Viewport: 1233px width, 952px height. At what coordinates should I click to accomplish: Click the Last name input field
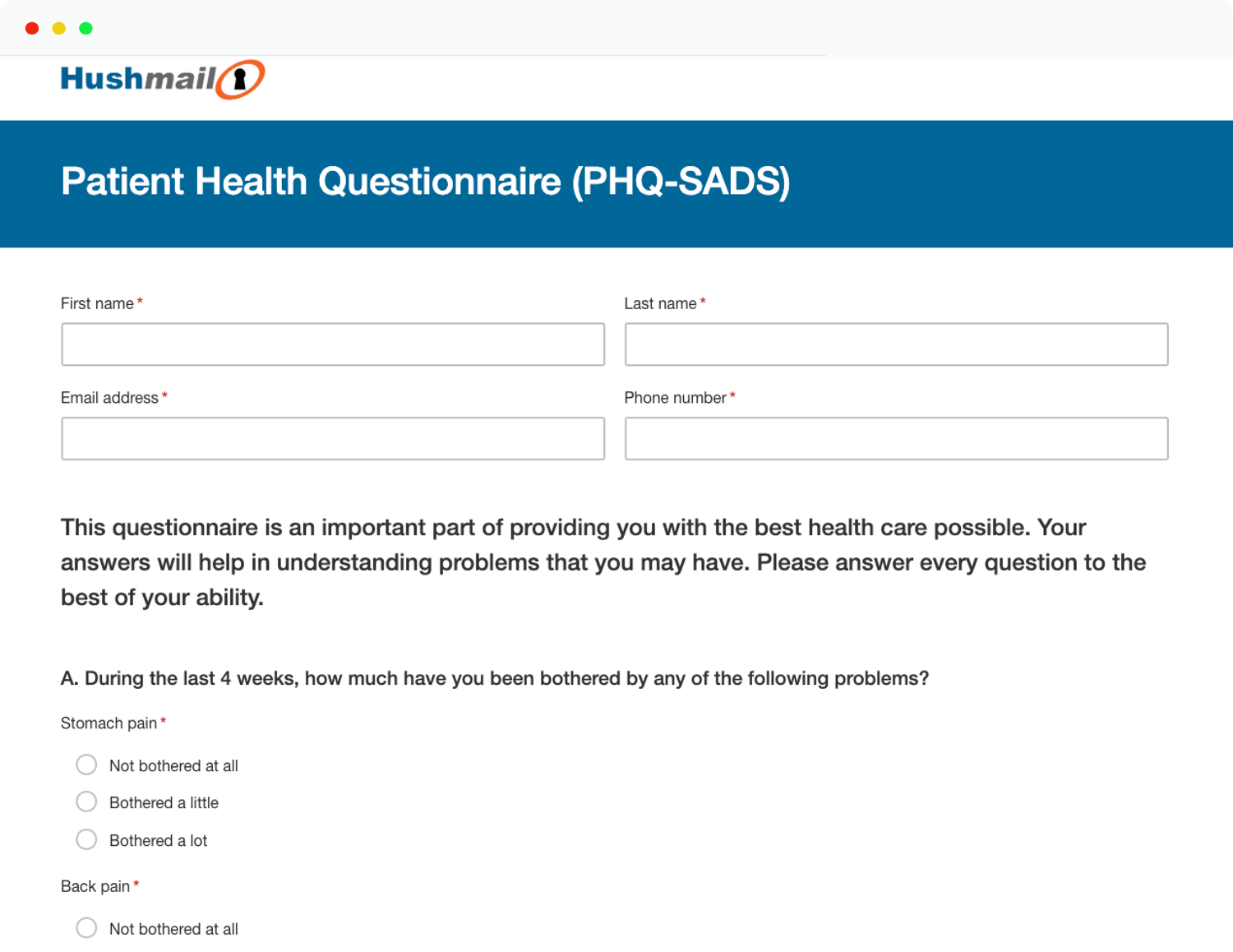(896, 344)
